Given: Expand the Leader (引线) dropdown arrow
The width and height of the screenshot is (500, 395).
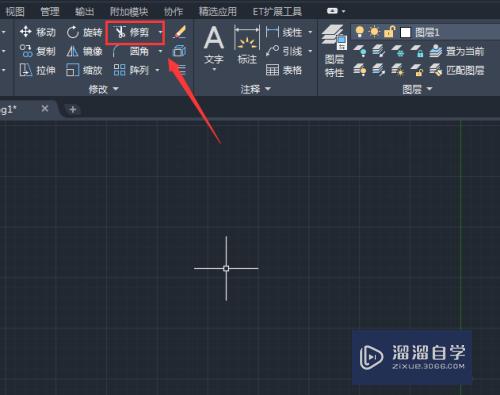Looking at the screenshot, I should 310,51.
